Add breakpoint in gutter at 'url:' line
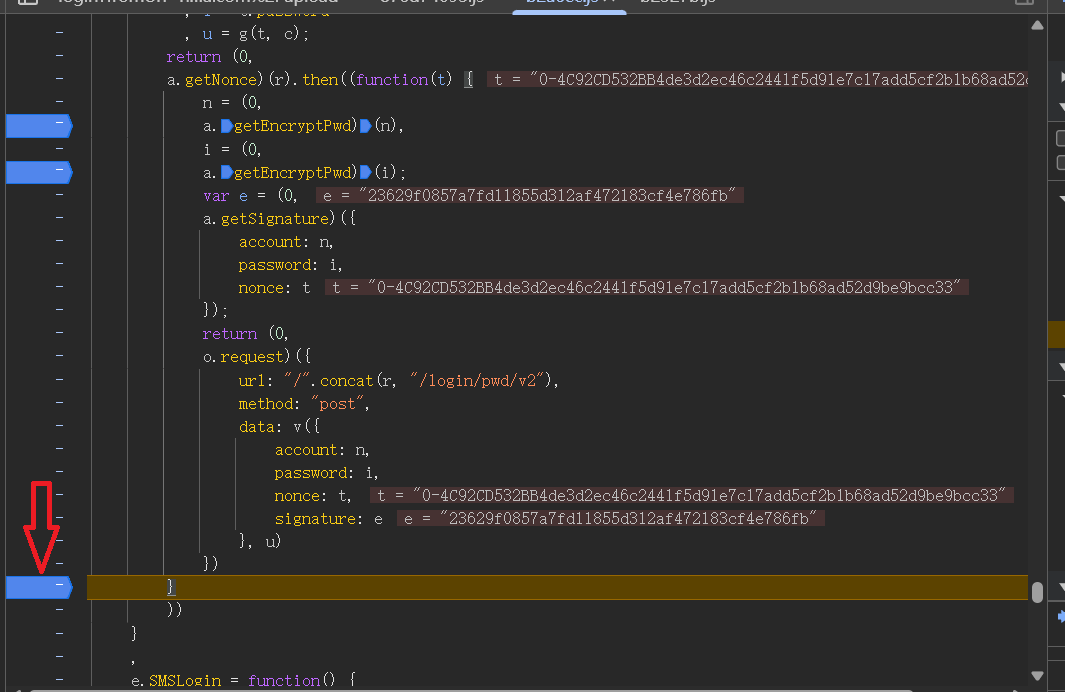 click(x=60, y=380)
